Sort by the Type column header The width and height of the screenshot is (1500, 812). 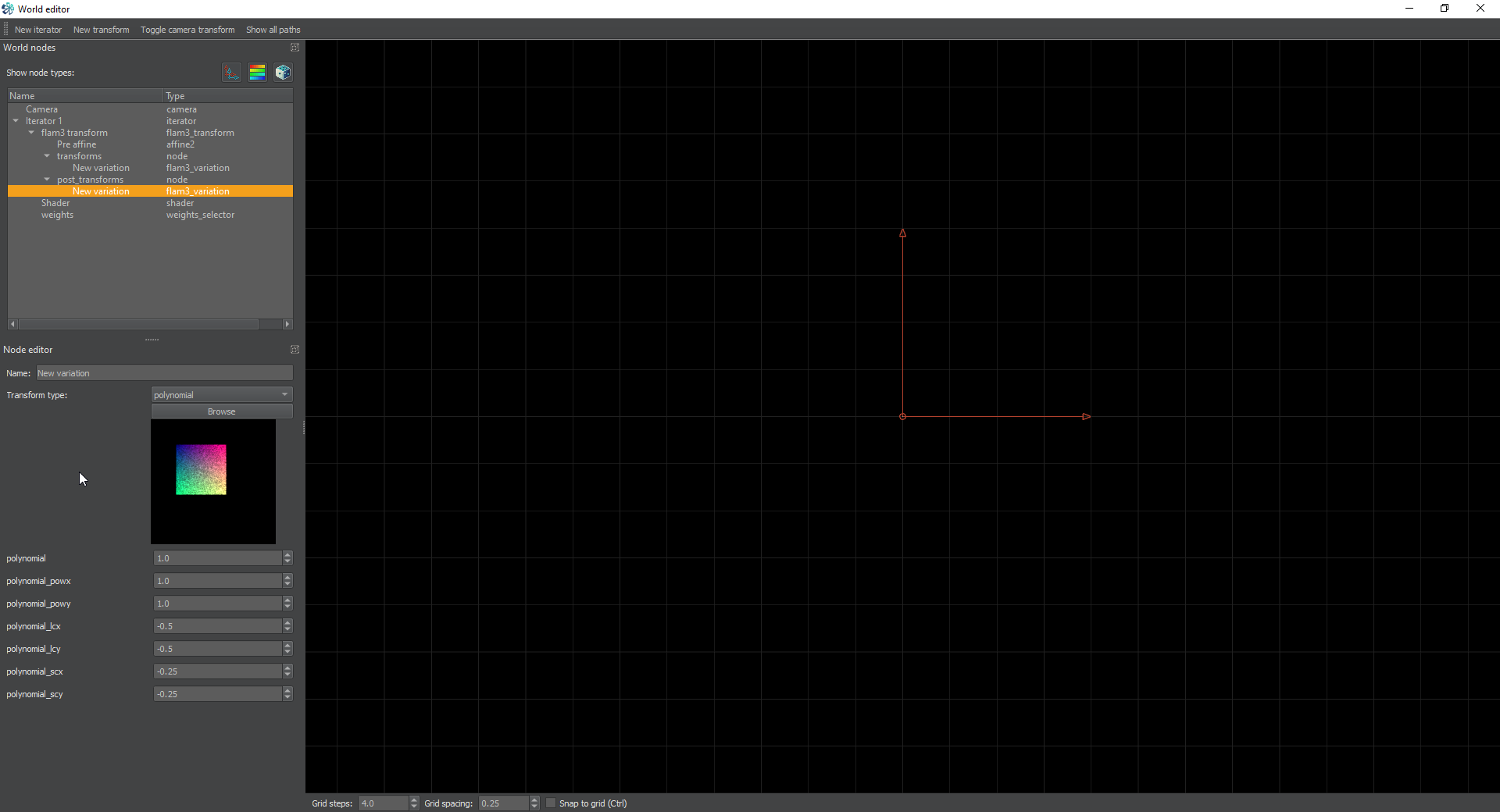click(228, 96)
